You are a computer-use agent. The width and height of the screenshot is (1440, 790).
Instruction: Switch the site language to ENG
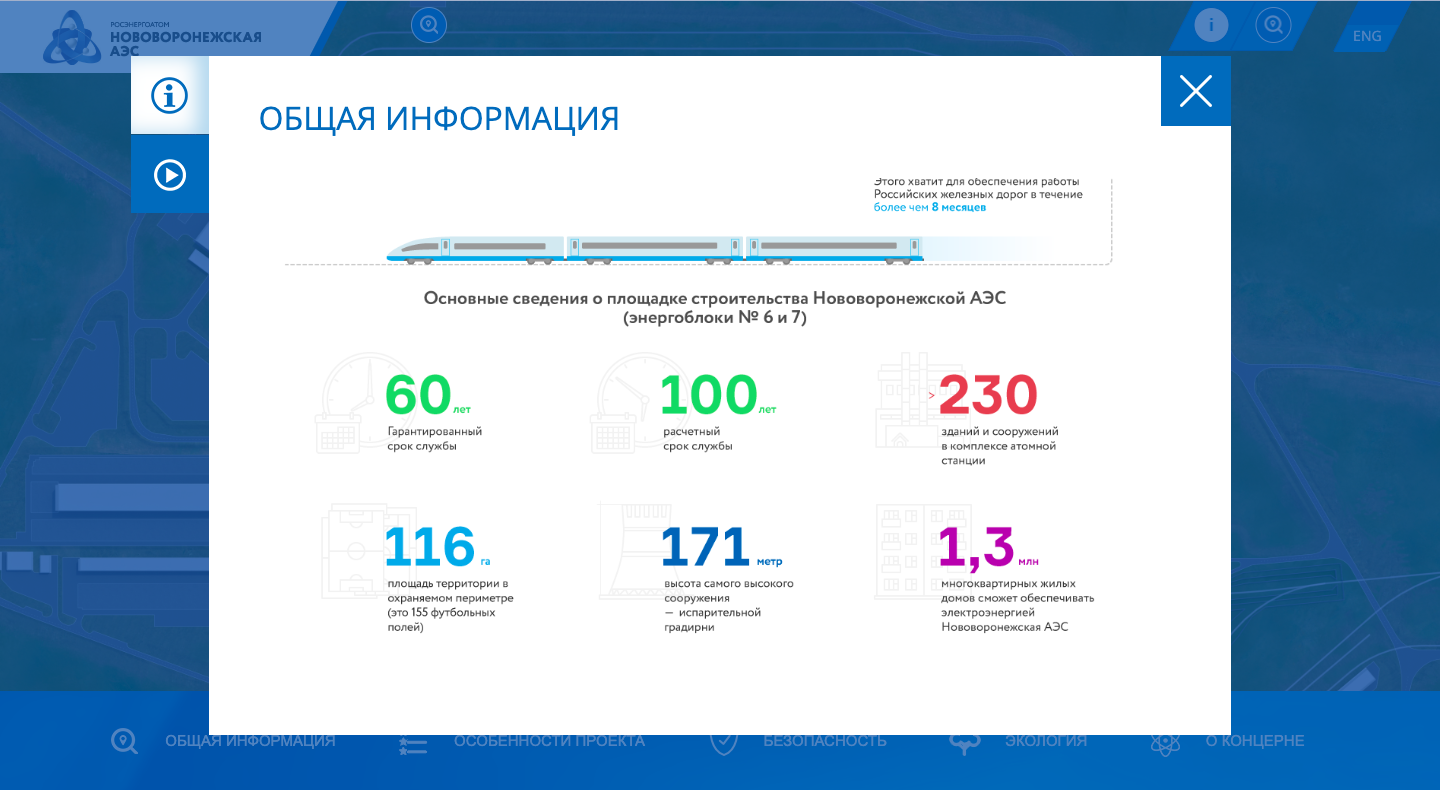coord(1366,36)
